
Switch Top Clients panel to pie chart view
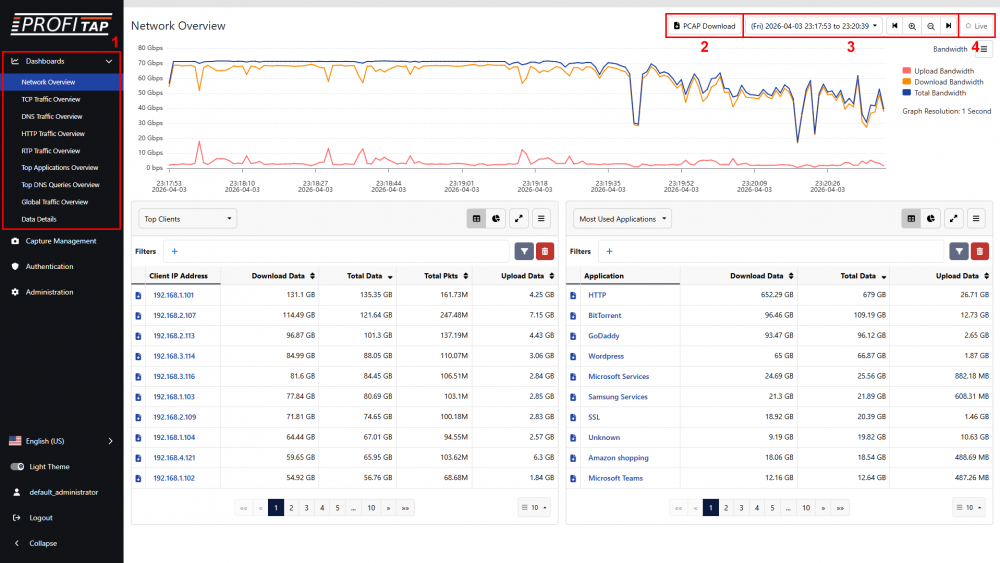[497, 218]
